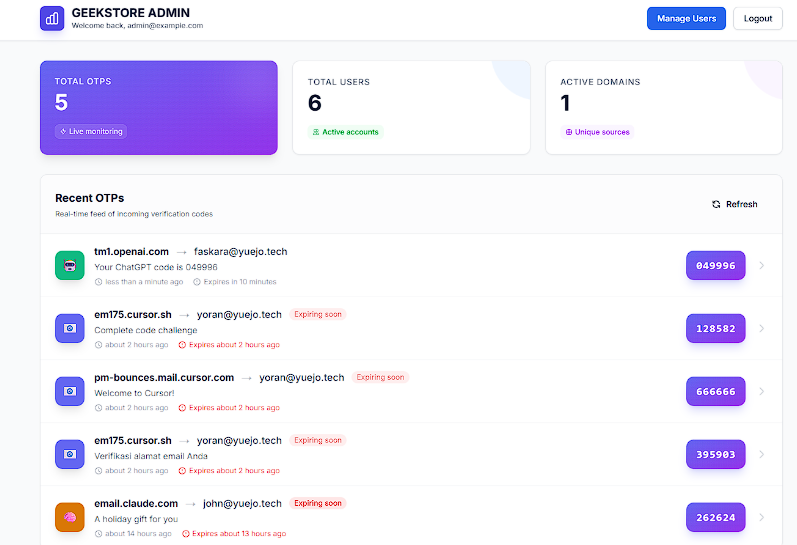Click the blue mail icon for Complete code challenge

pos(70,328)
